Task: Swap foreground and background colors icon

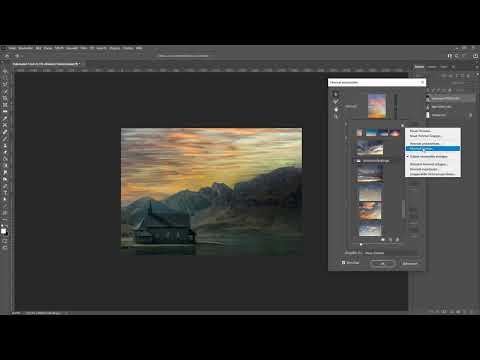Action: tap(7, 226)
